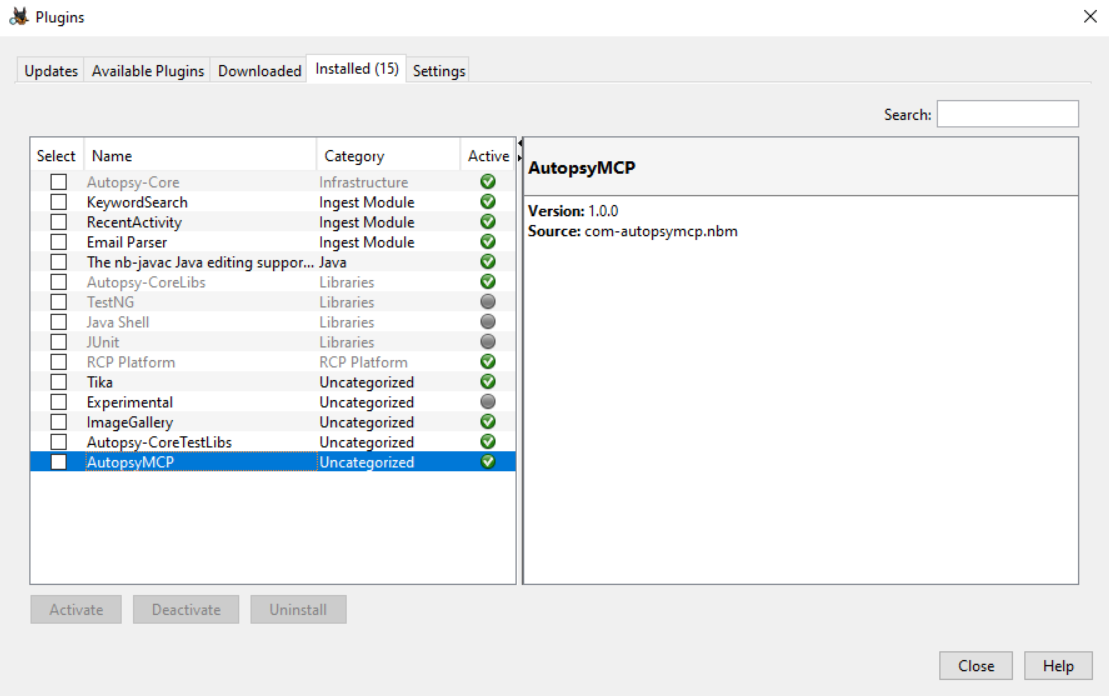
Task: Select the ImageGallery plugin name
Action: click(130, 422)
